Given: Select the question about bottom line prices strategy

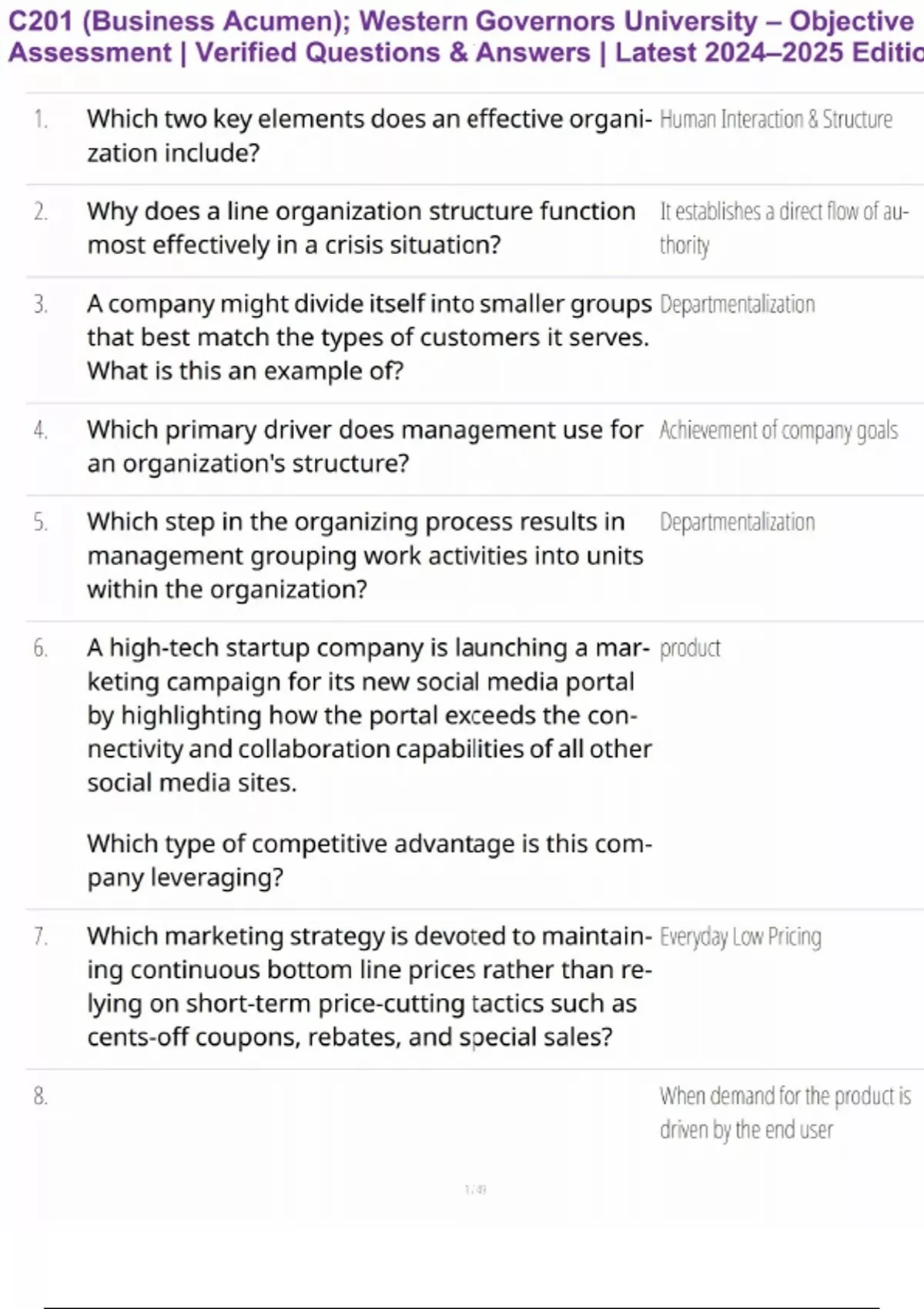Looking at the screenshot, I should pos(368,986).
